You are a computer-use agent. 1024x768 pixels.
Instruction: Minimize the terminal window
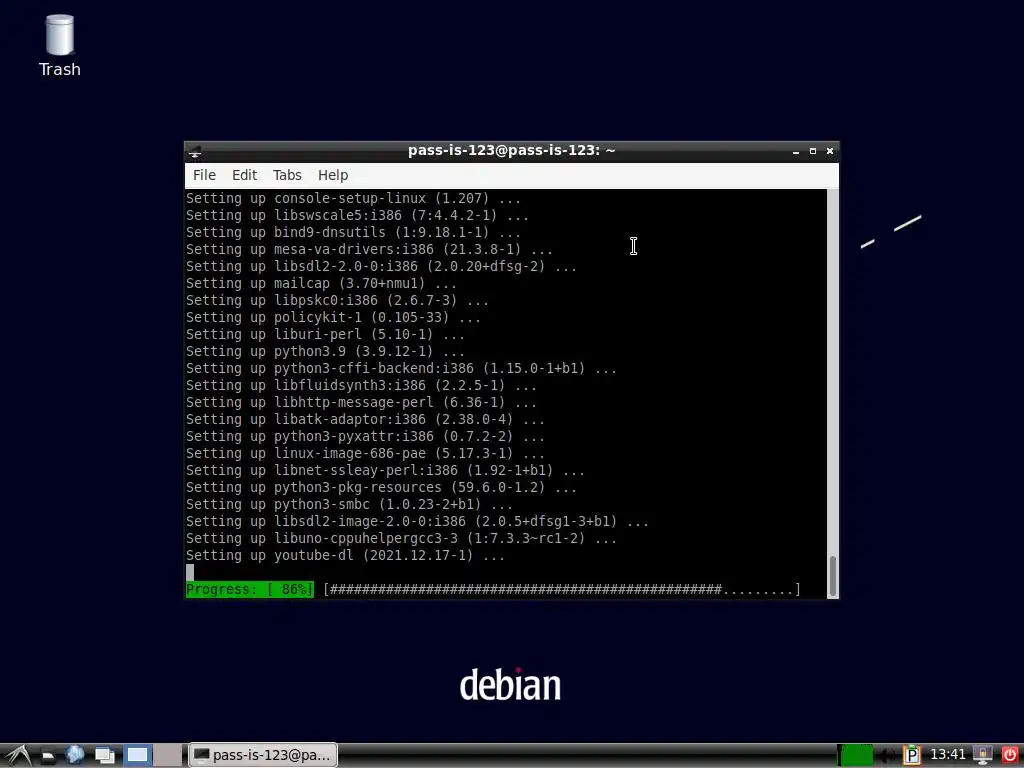pos(795,151)
